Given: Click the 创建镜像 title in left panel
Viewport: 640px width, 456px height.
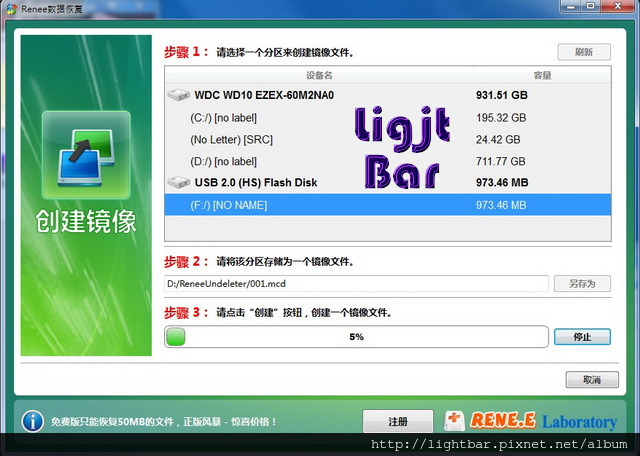Looking at the screenshot, I should [x=86, y=222].
